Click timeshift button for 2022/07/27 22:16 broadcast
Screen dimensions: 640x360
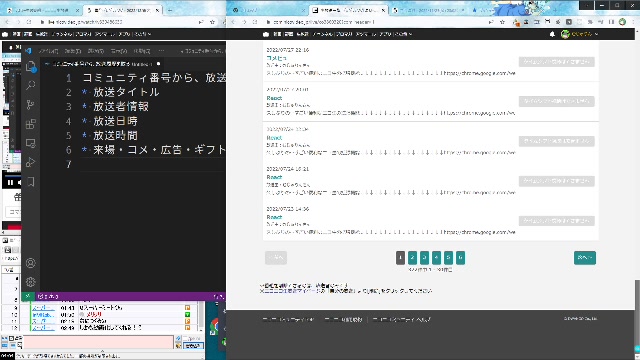[x=557, y=62]
